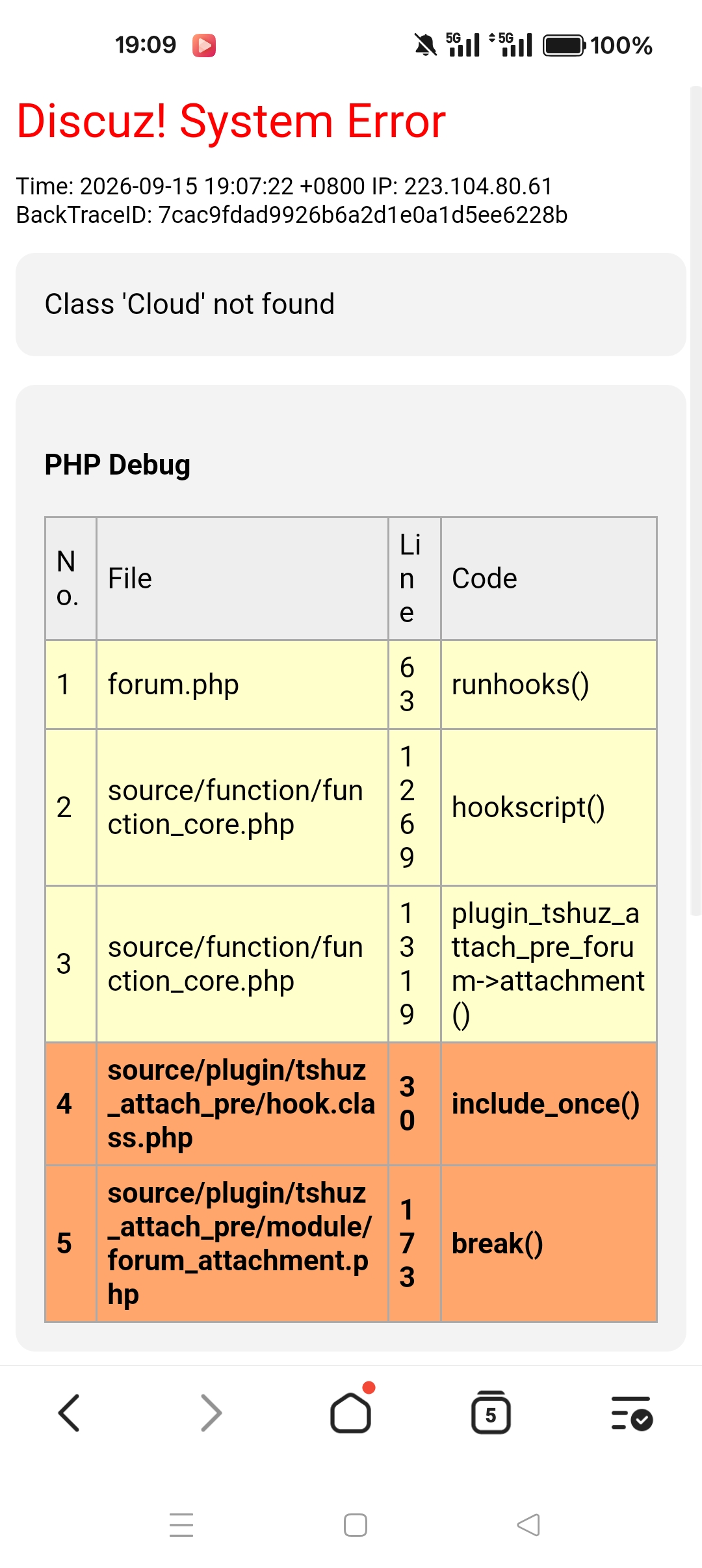Click the page vertical scrollbar
The width and height of the screenshot is (702, 1568).
pyautogui.click(x=695, y=501)
